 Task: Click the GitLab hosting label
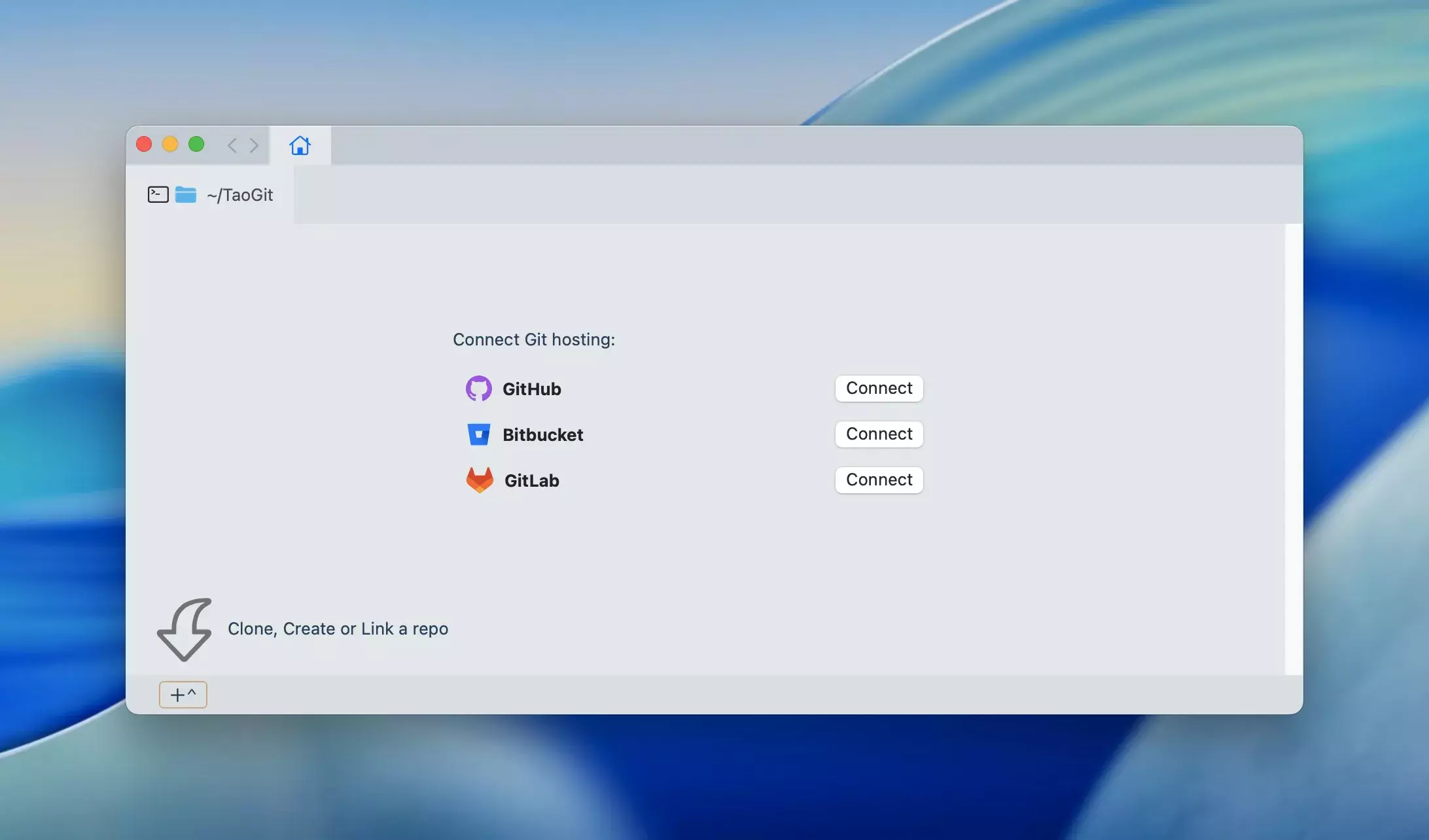tap(531, 480)
